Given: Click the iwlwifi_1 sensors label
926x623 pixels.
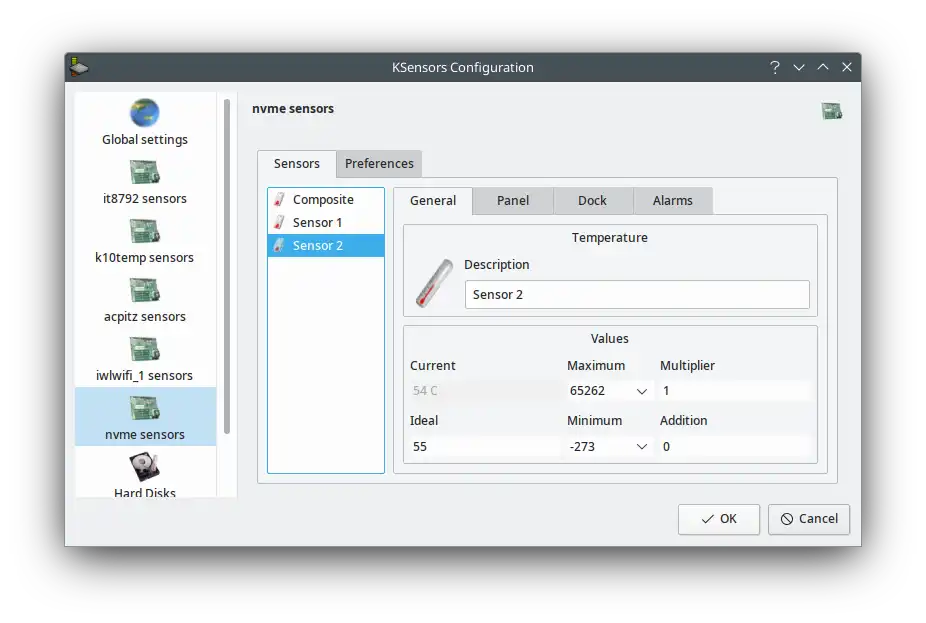Looking at the screenshot, I should click(x=145, y=376).
